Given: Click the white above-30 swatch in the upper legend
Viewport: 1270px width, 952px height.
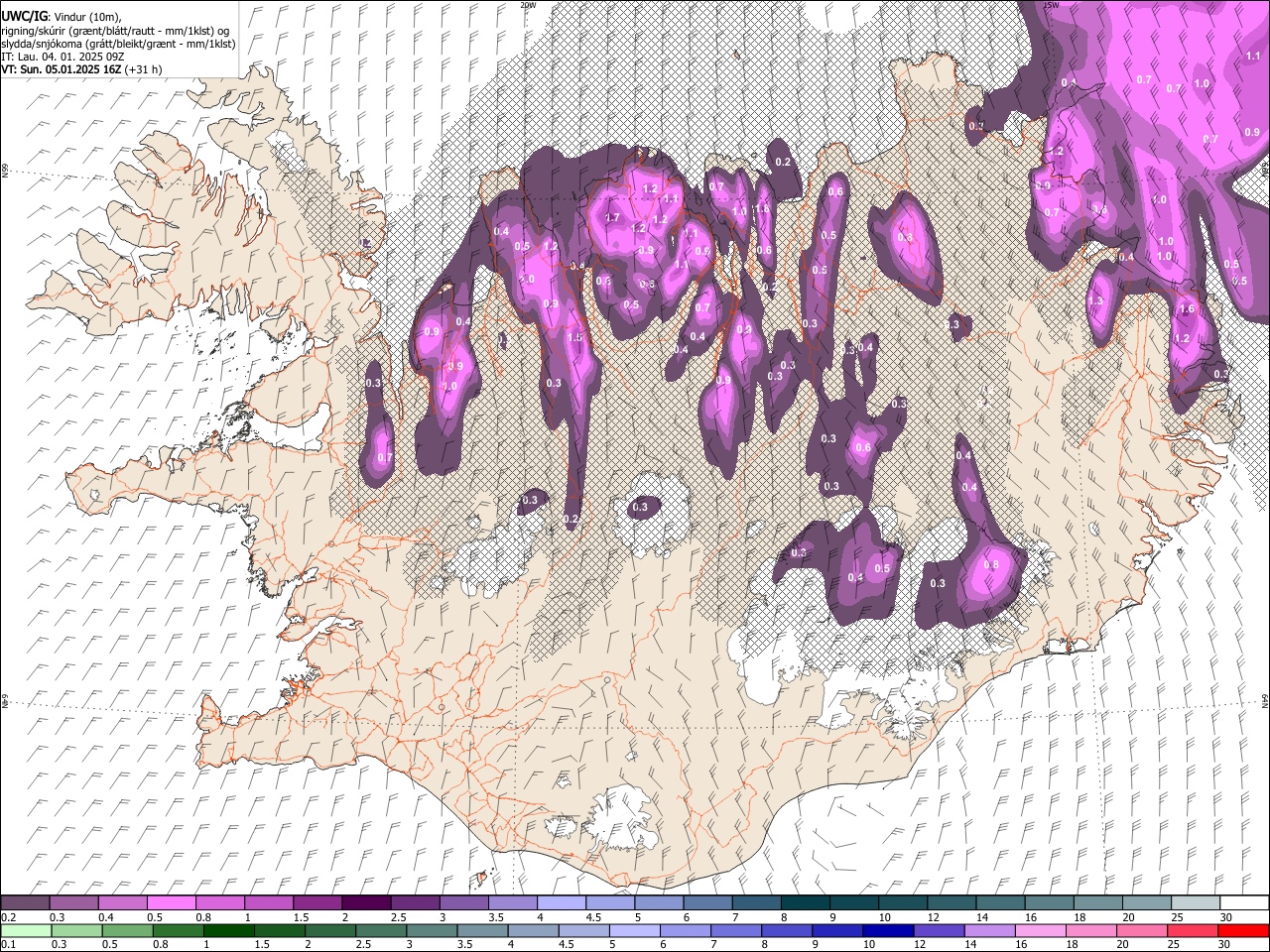Looking at the screenshot, I should 1243,903.
